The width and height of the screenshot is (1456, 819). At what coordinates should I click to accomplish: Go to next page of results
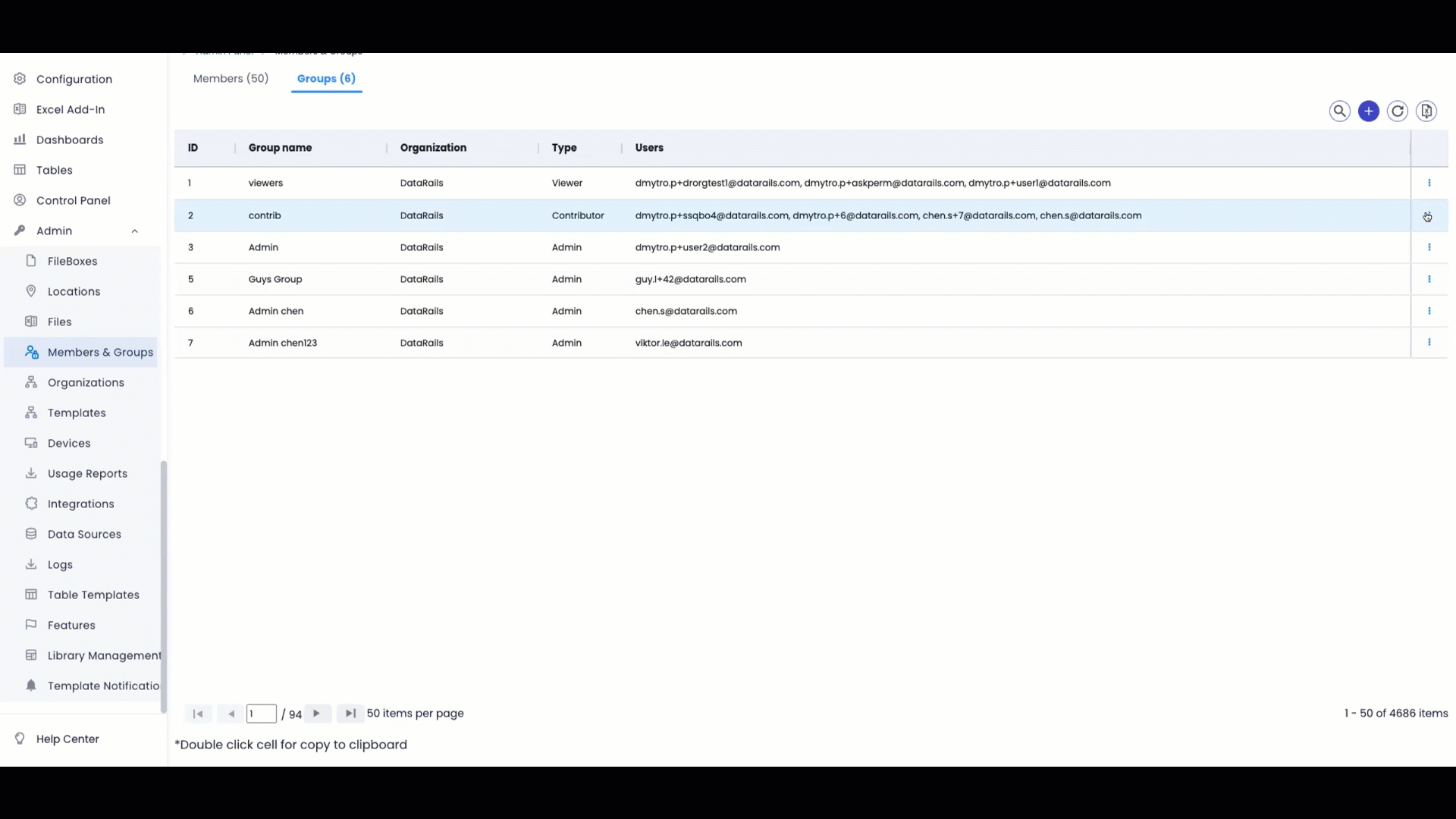[317, 714]
